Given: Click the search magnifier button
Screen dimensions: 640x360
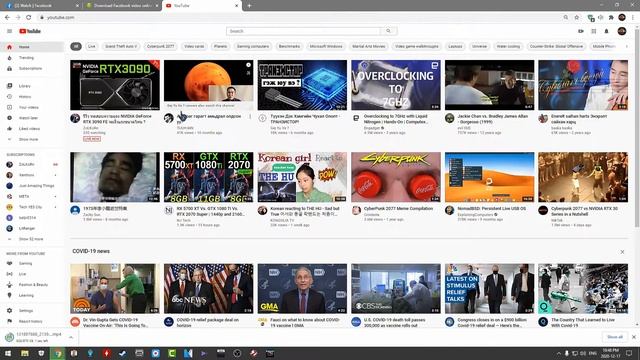Looking at the screenshot, I should (388, 31).
